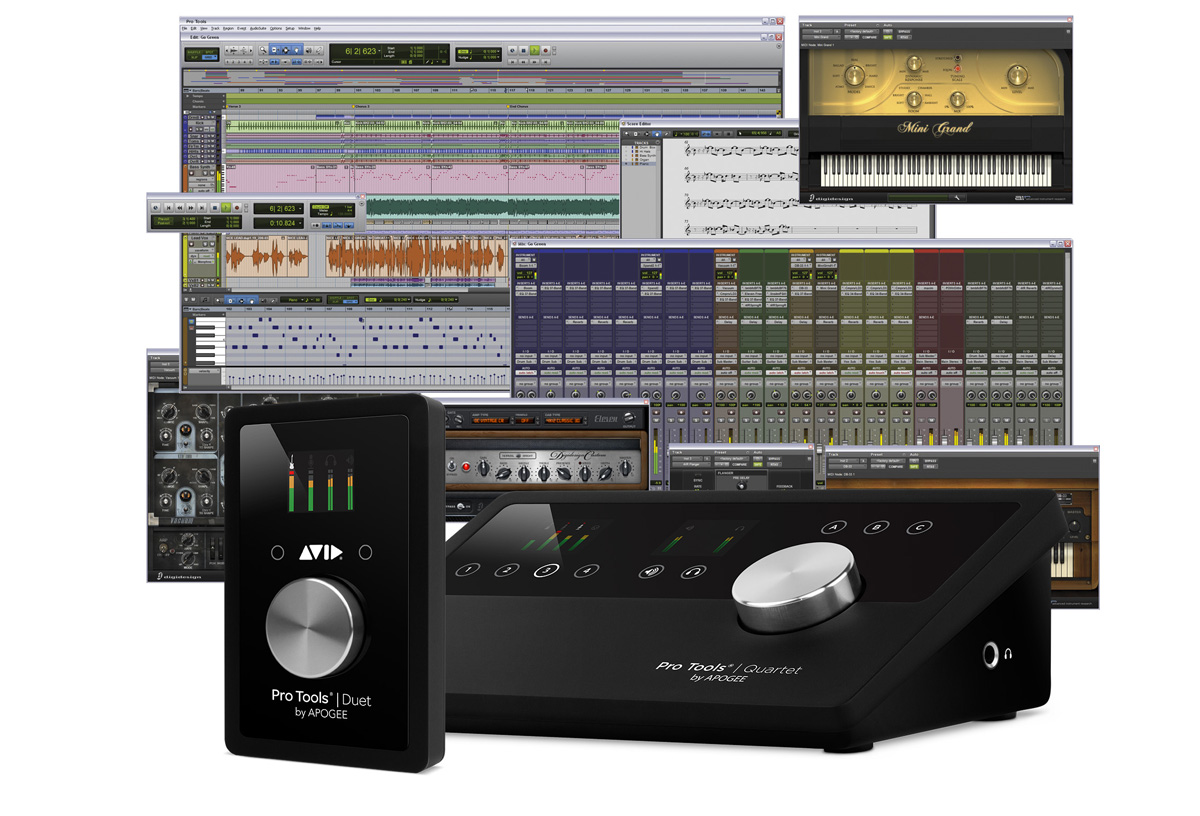This screenshot has height=816, width=1200.
Task: Click Mini Grand Model selector knob
Action: pos(855,75)
